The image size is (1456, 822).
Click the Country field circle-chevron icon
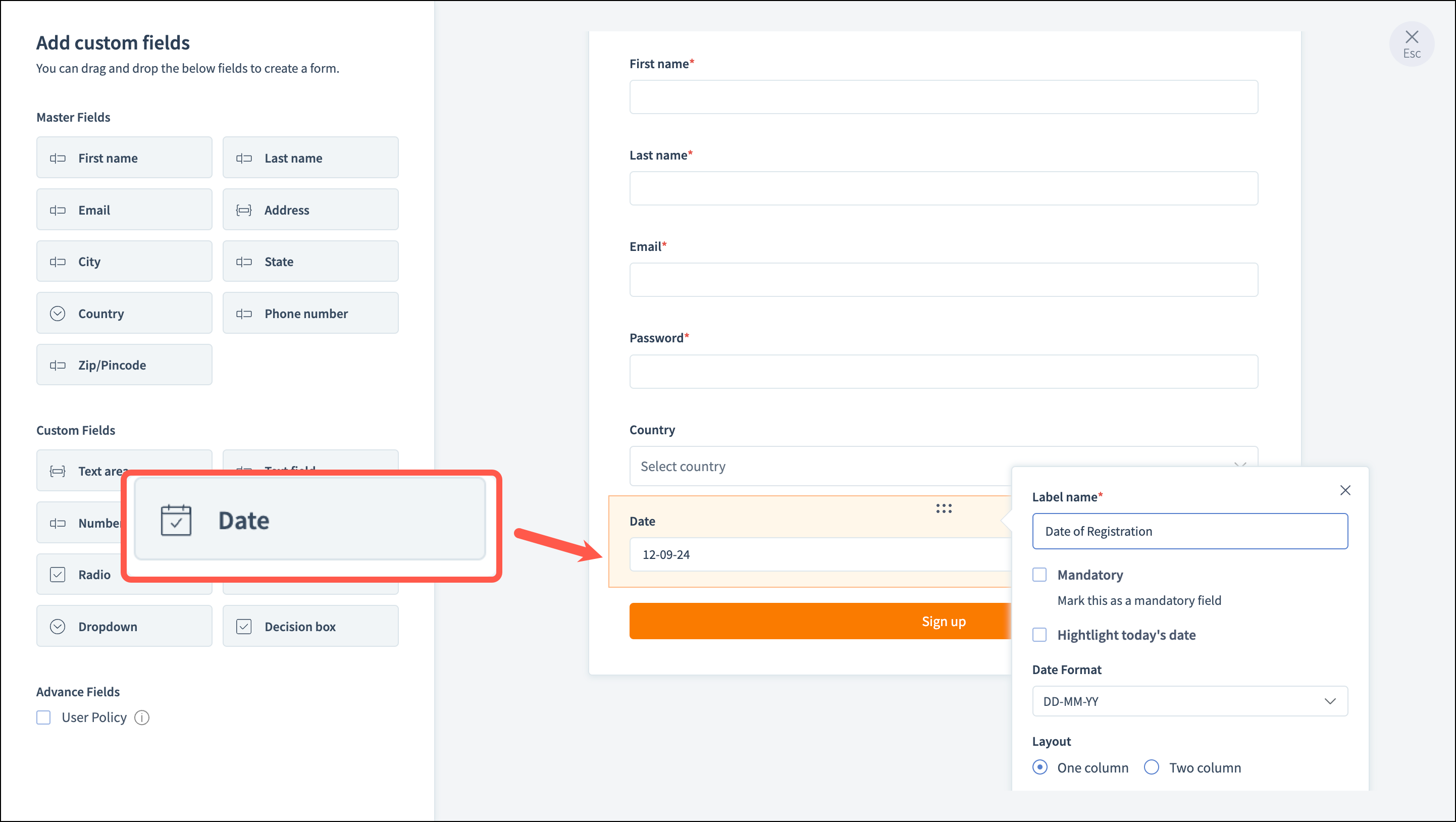pyautogui.click(x=58, y=313)
